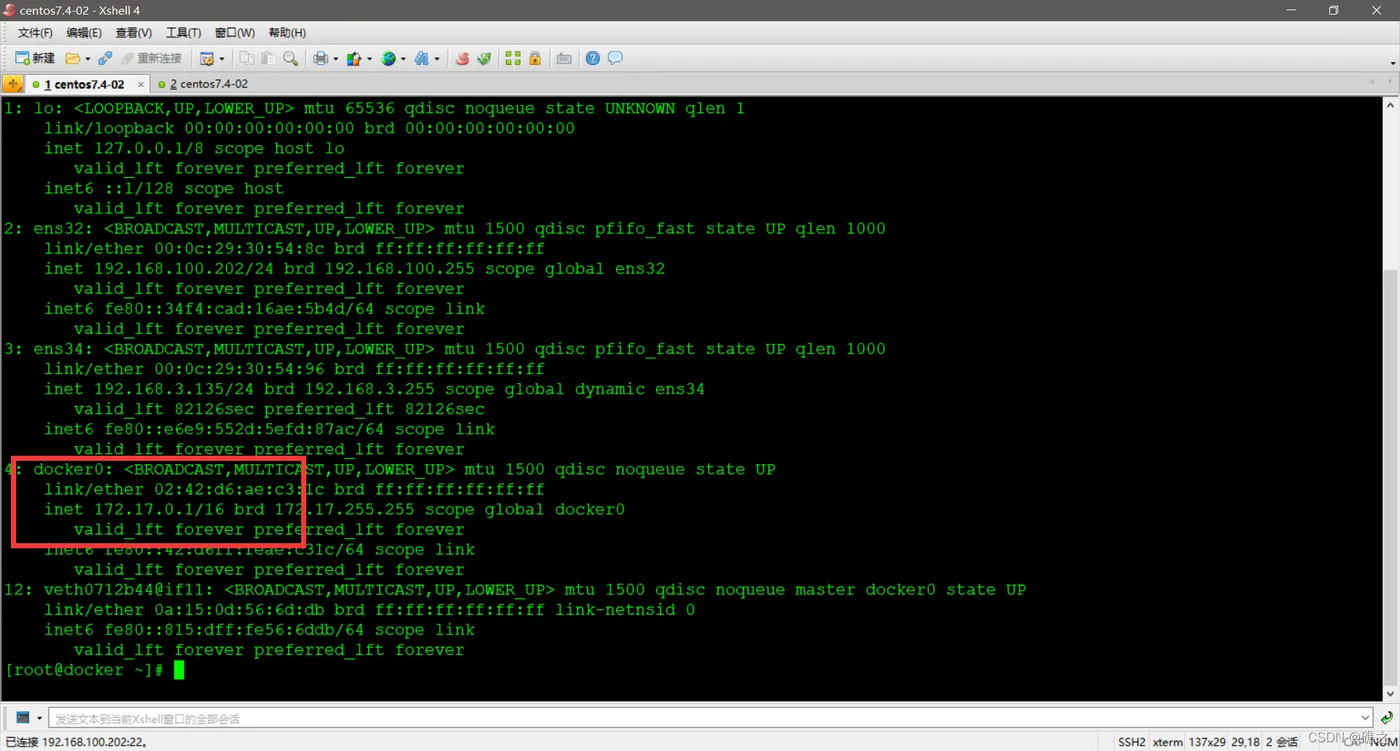Click the 已连接 192.168.100.202:22 status text
This screenshot has width=1400, height=751.
[76, 742]
